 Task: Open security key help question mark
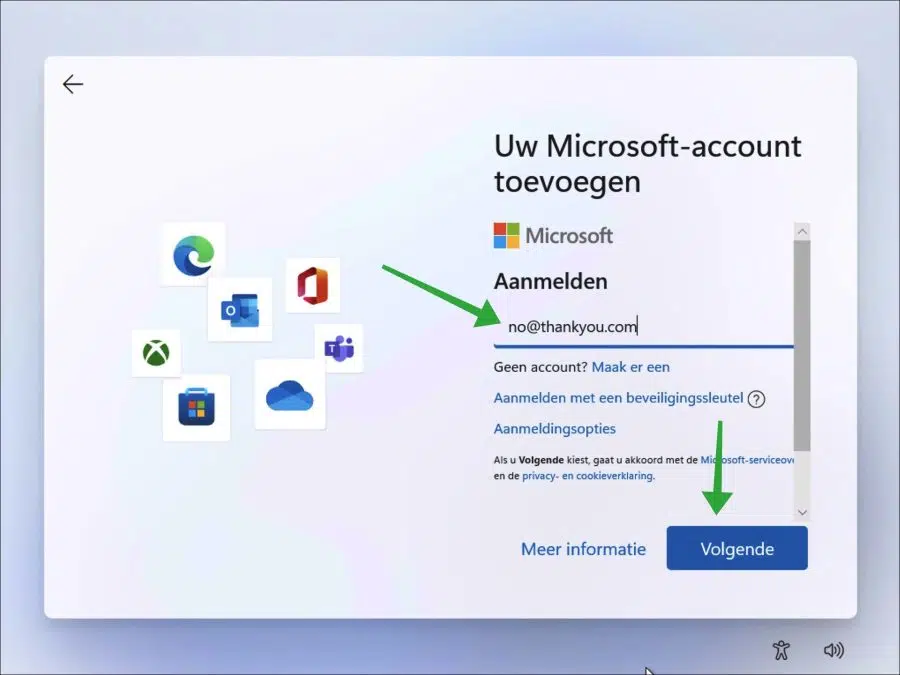(x=757, y=399)
